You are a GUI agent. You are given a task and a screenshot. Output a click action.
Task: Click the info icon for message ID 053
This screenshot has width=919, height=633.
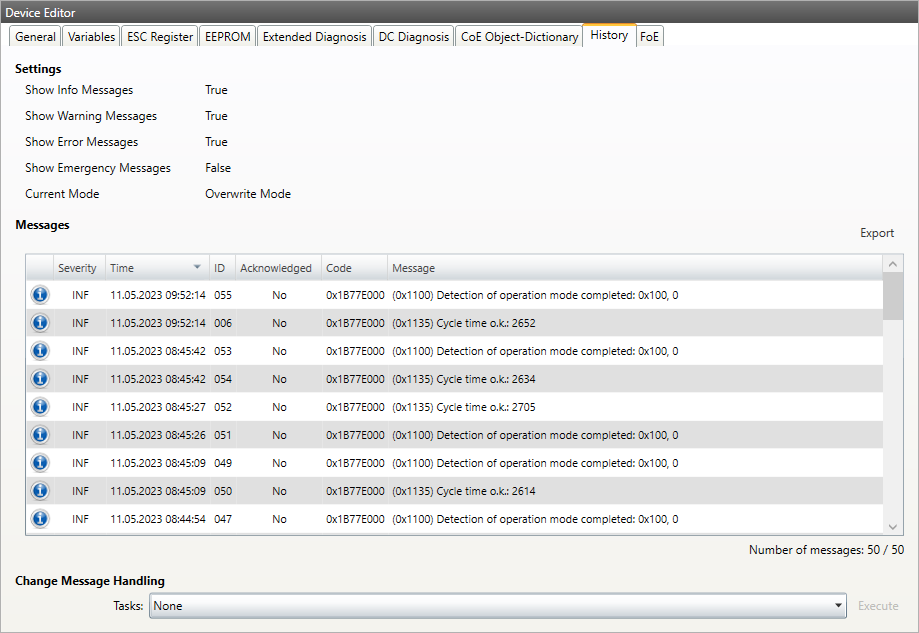40,351
